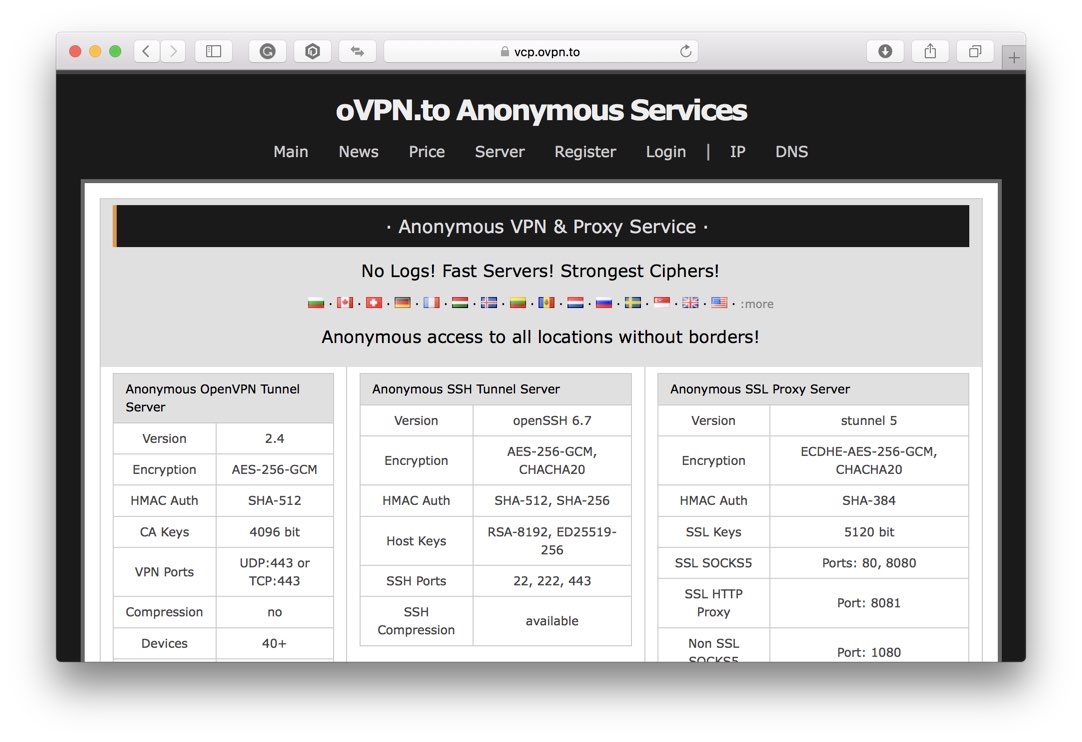Viewport: 1082px width, 742px height.
Task: Click the minimize yellow window button
Action: tap(95, 51)
